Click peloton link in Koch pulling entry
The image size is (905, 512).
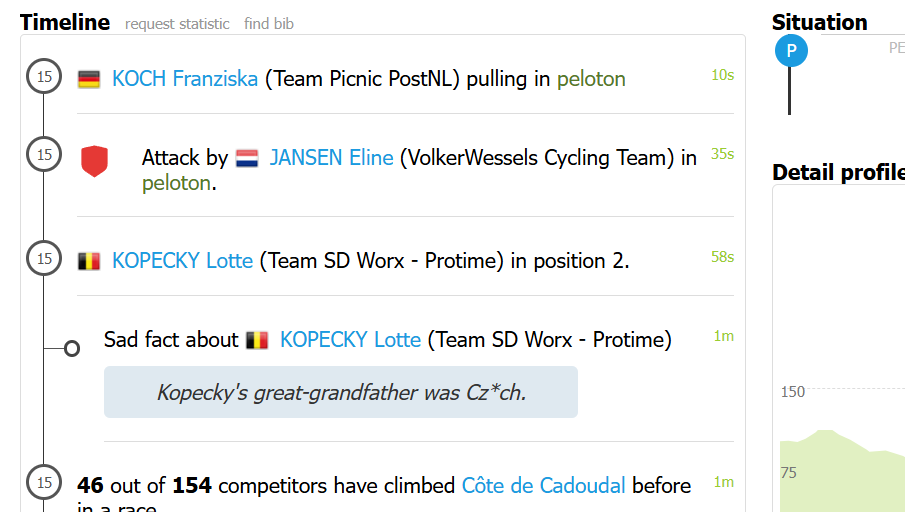[x=591, y=79]
